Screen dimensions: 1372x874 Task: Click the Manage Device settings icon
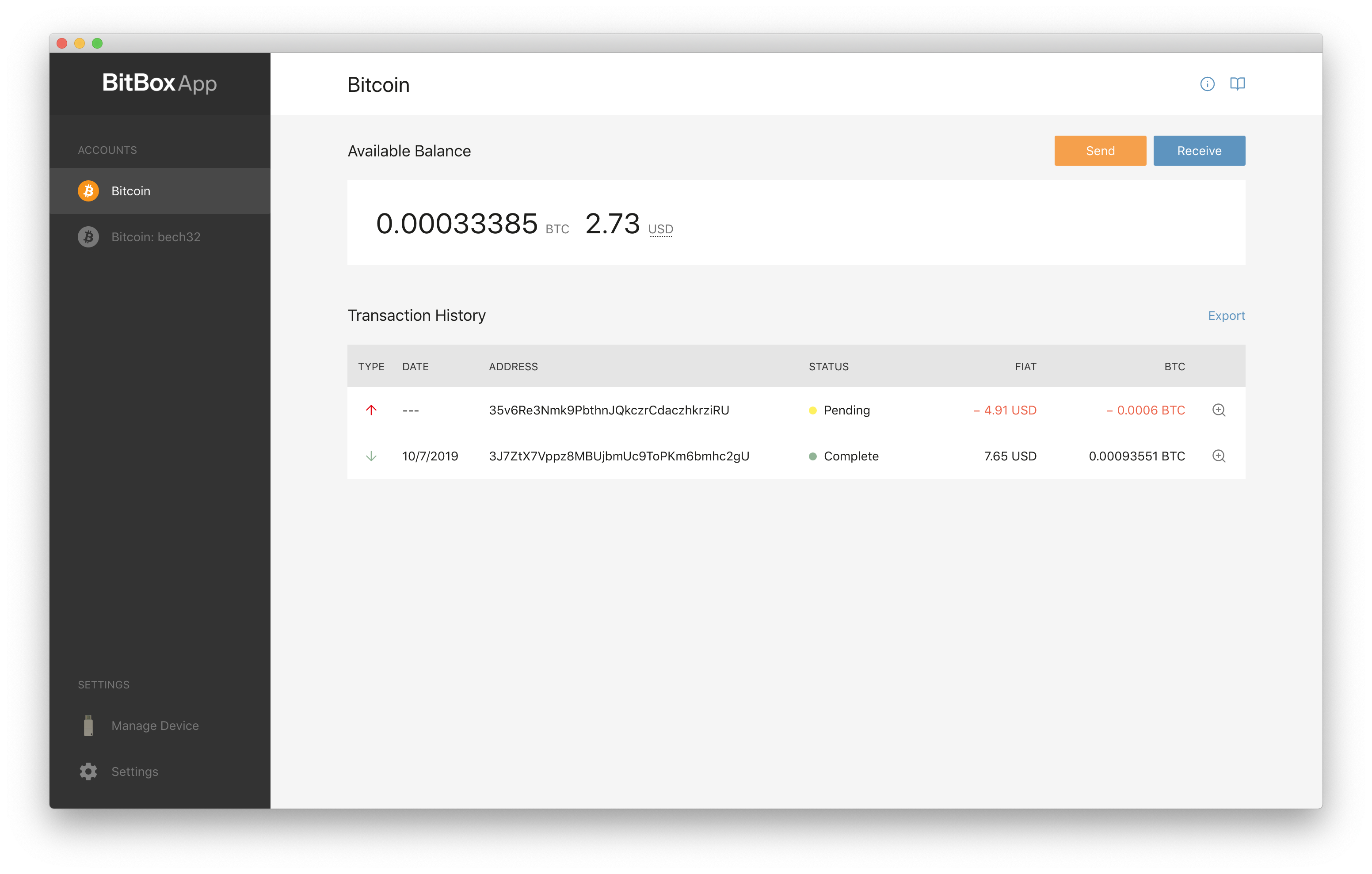click(89, 725)
